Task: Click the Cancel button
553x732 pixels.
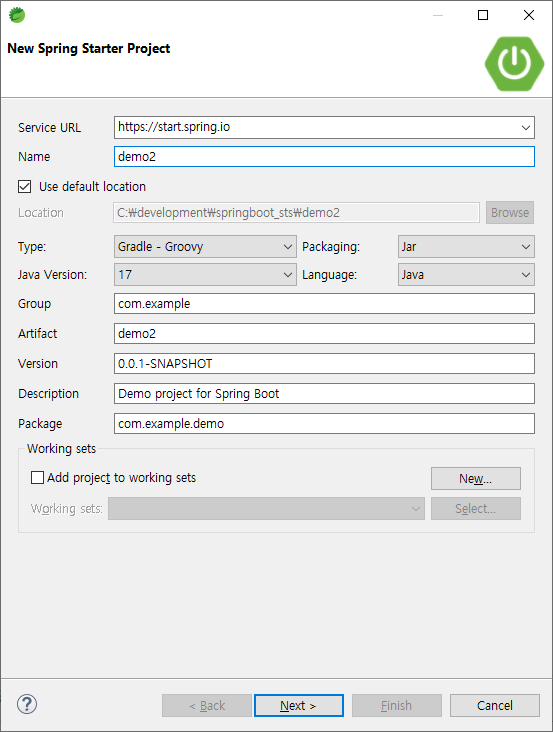Action: [x=495, y=705]
